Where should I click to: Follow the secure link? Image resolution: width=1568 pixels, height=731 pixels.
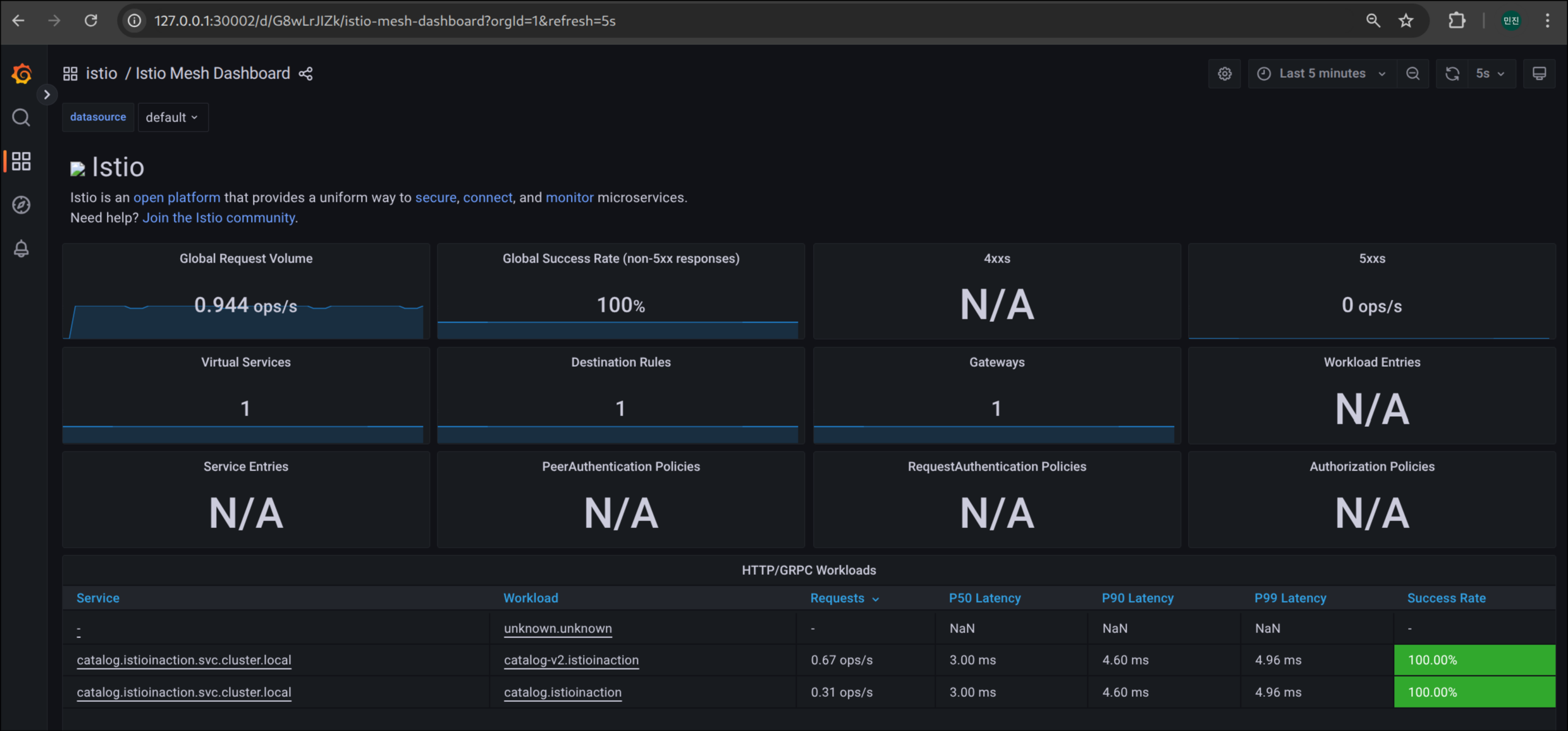pos(436,197)
